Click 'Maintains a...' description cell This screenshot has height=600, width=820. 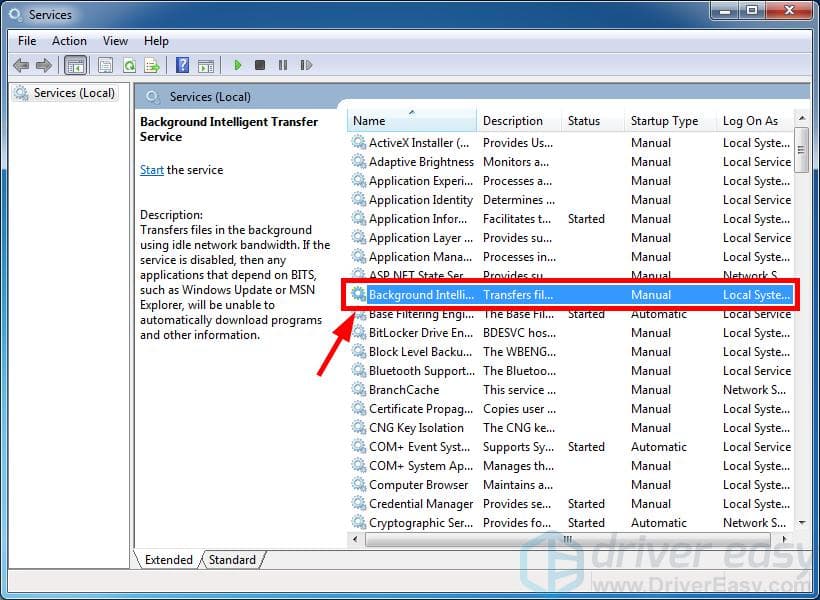pos(518,485)
